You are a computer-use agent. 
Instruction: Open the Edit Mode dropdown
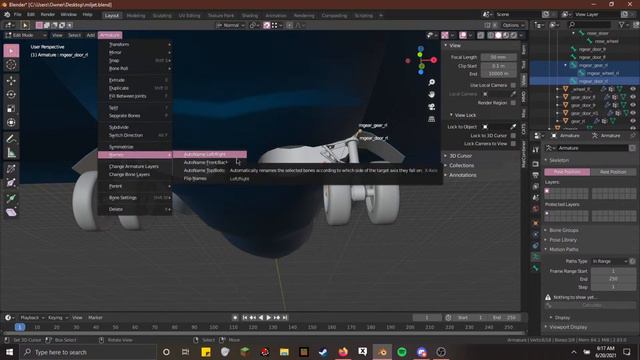coord(26,36)
